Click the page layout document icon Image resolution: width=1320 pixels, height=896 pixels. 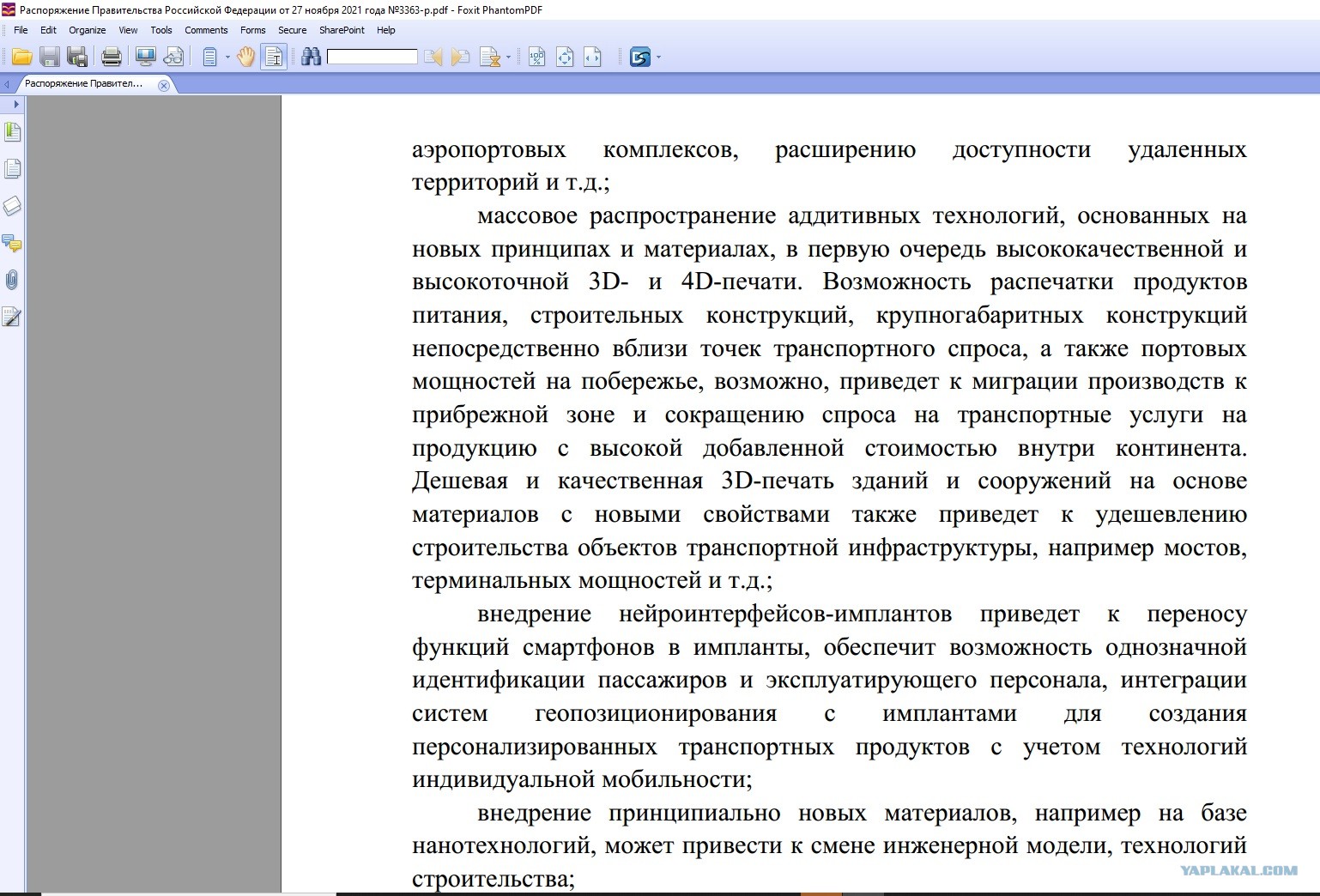click(209, 58)
